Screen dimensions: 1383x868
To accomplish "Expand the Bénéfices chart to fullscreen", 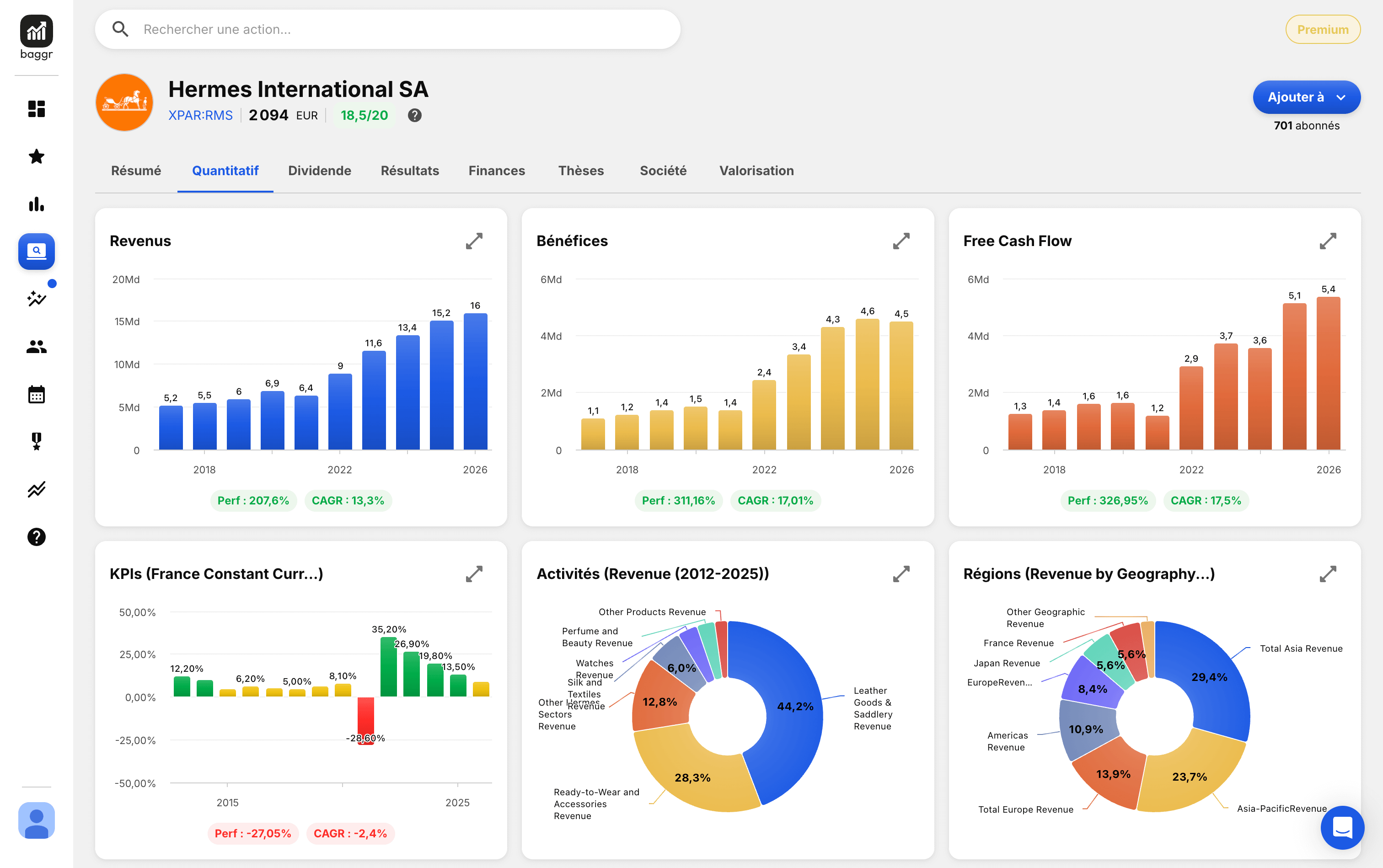I will coord(901,241).
